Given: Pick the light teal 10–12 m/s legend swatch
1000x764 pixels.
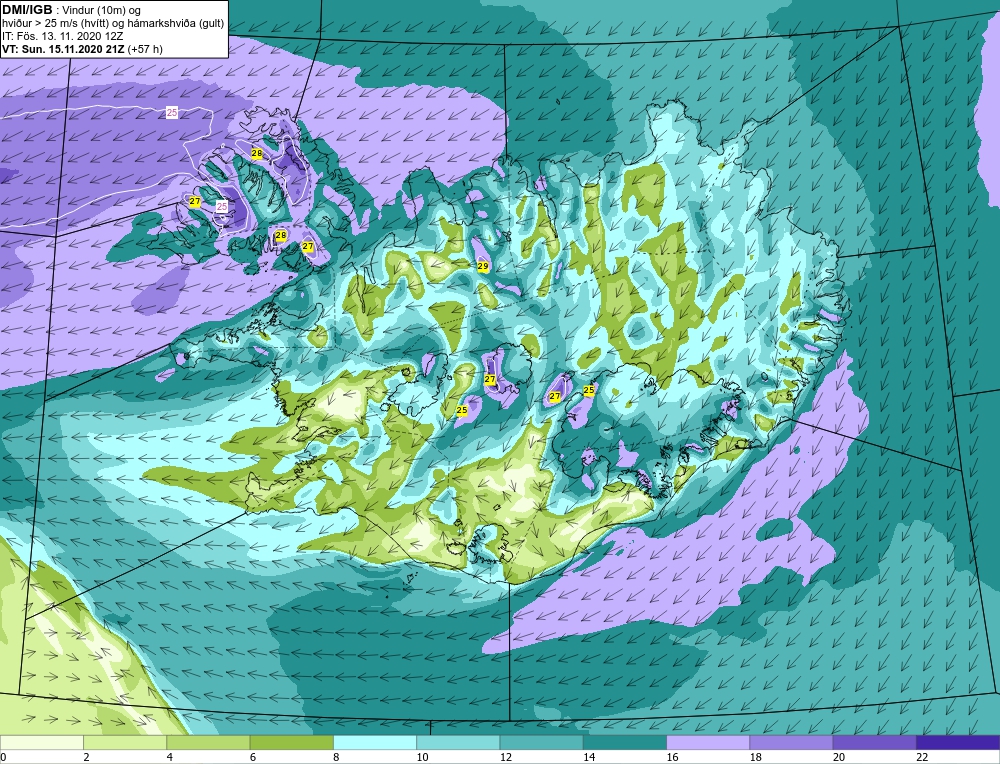Looking at the screenshot, I should click(x=458, y=742).
